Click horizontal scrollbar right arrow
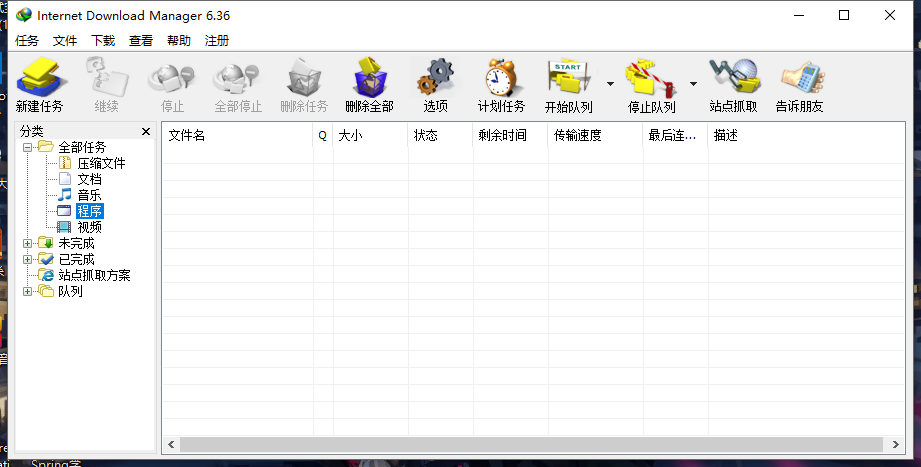Image resolution: width=921 pixels, height=467 pixels. (x=896, y=445)
